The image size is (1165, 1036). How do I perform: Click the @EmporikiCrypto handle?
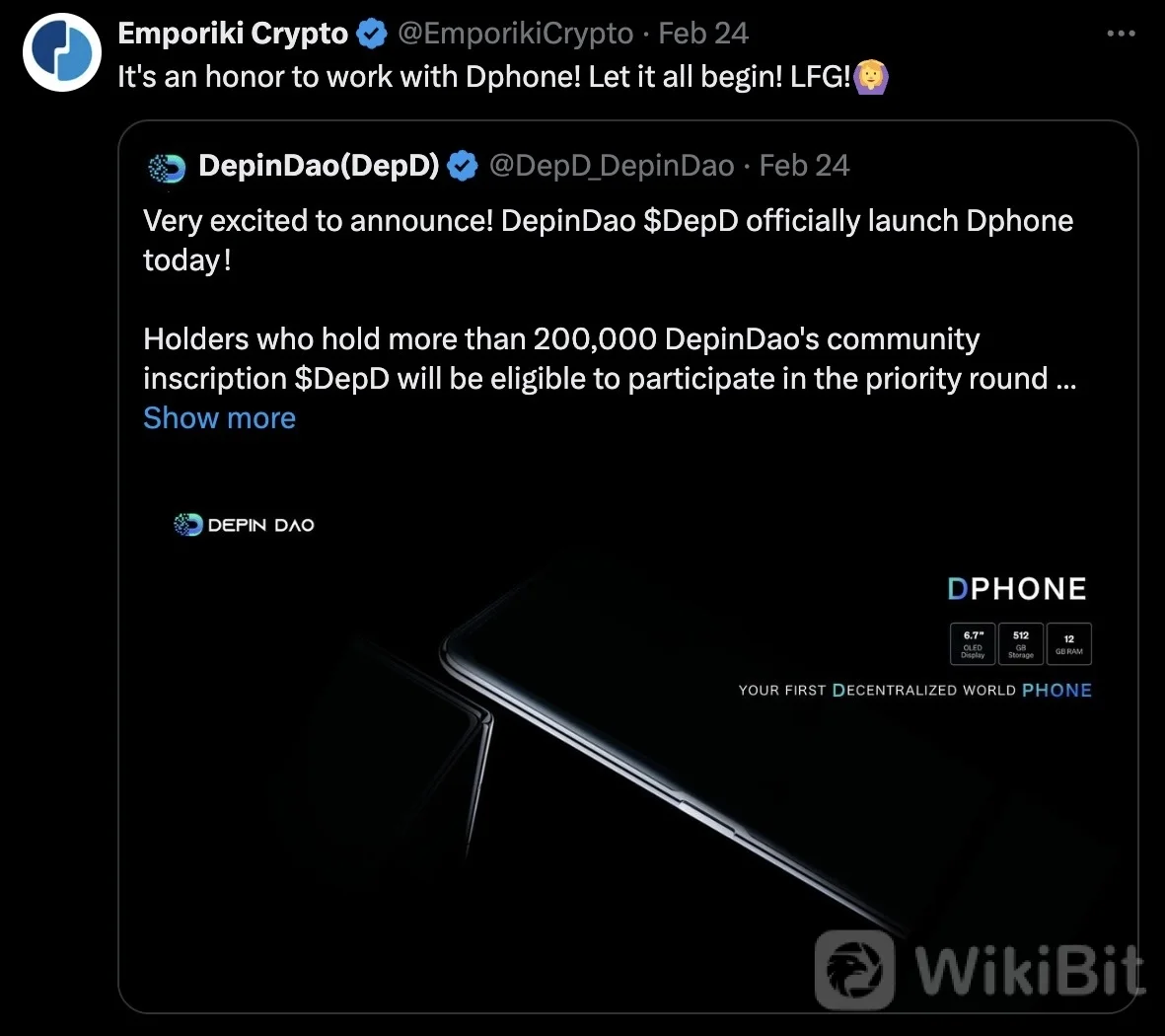pos(515,34)
